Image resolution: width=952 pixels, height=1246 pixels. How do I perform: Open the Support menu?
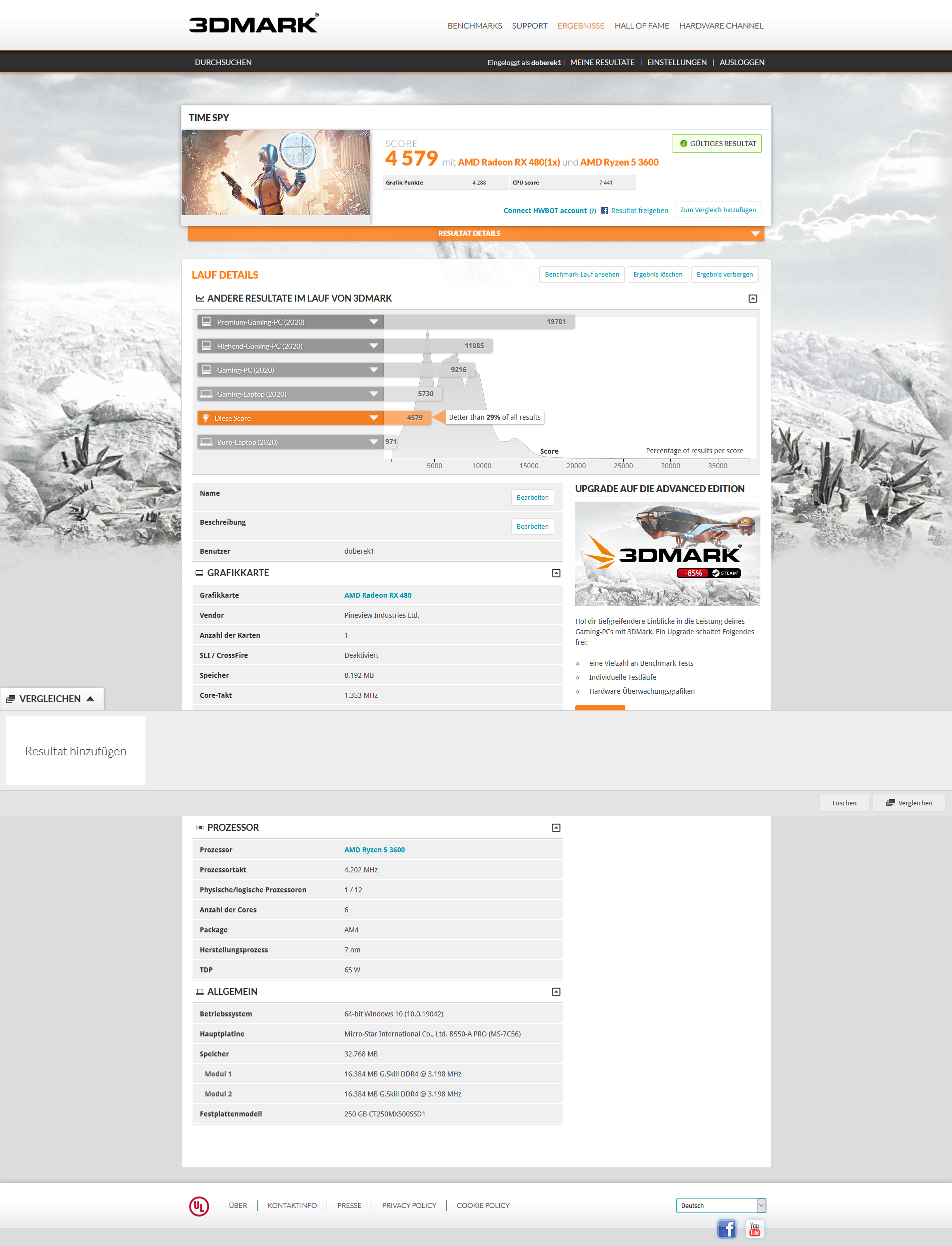click(x=529, y=26)
